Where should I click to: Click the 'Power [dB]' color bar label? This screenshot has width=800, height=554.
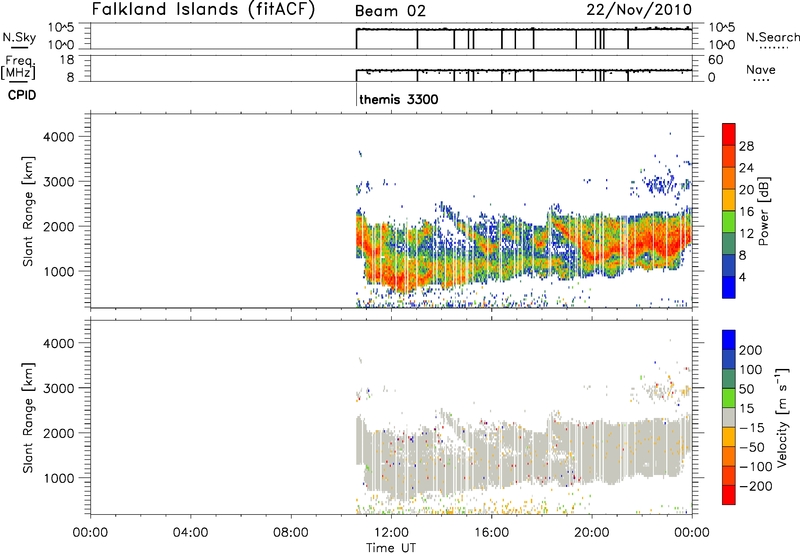(764, 211)
